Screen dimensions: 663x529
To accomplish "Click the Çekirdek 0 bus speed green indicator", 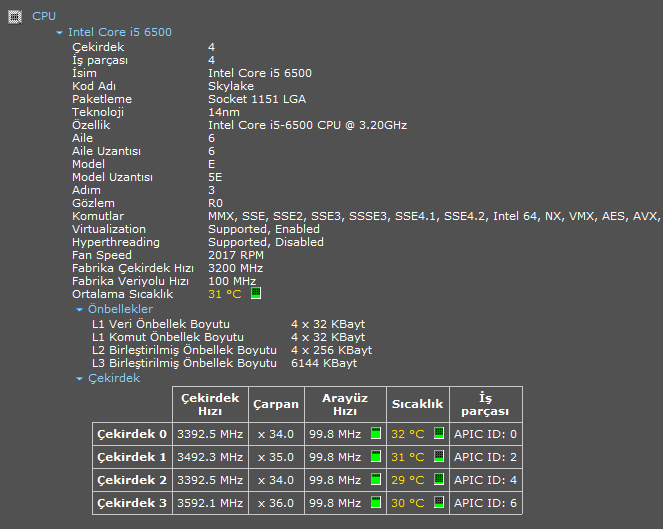I will click(376, 434).
